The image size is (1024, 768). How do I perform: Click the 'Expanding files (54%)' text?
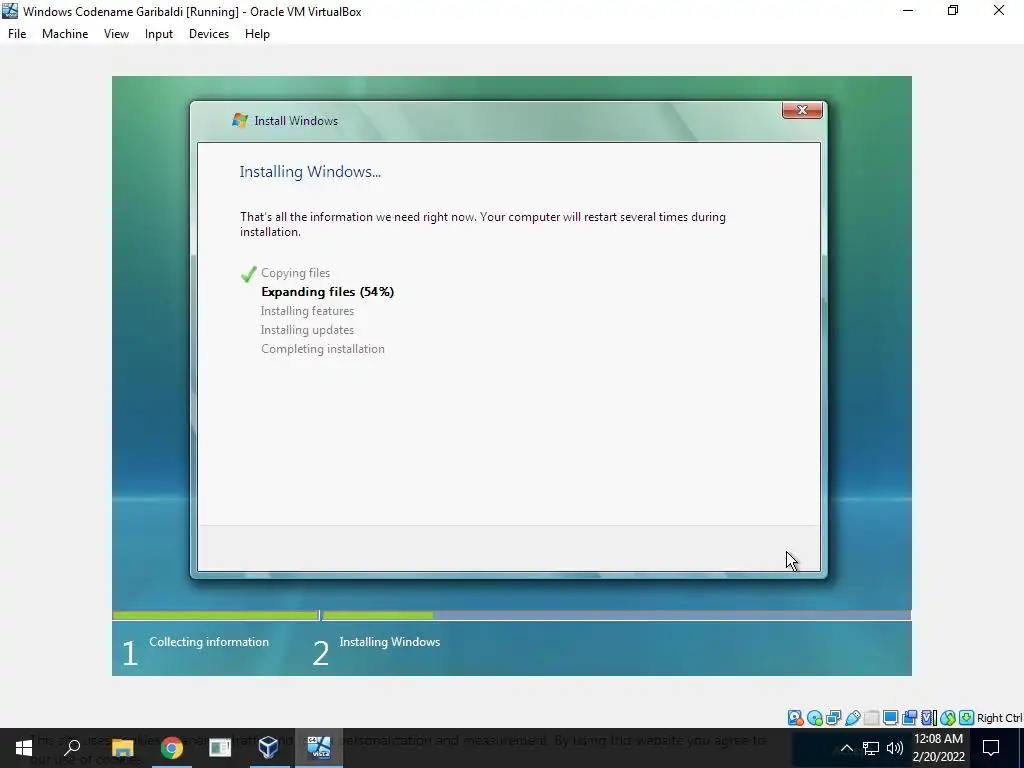[x=327, y=292]
